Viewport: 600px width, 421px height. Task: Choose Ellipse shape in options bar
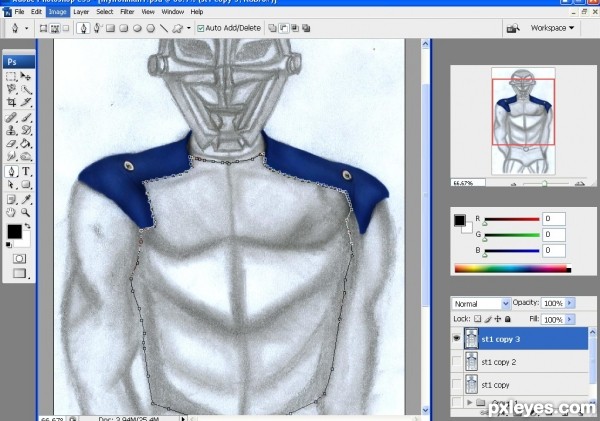tap(137, 28)
